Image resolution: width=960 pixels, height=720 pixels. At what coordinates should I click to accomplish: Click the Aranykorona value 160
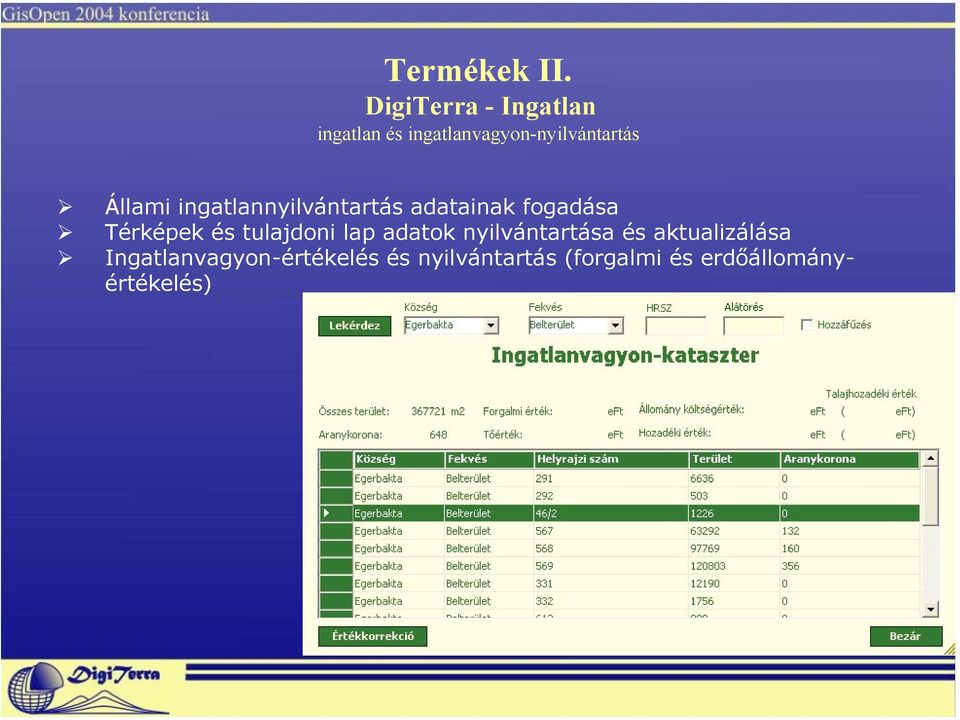tap(790, 549)
